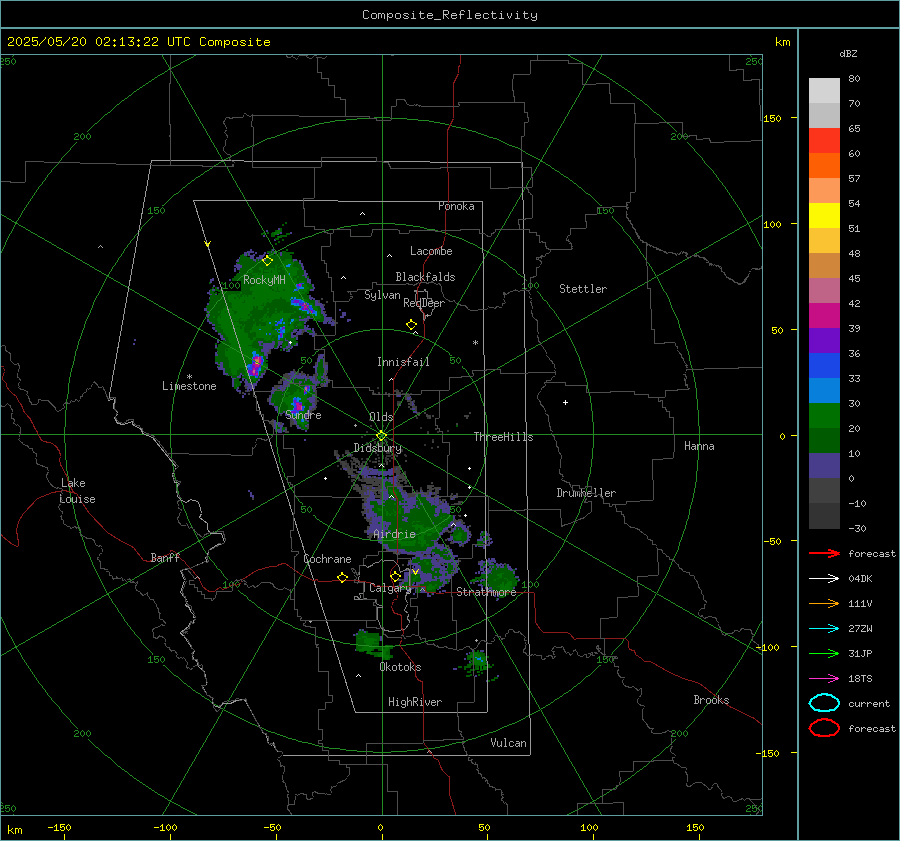900x841 pixels.
Task: Click yellow diamond marker above RockyMH
Action: pos(267,261)
